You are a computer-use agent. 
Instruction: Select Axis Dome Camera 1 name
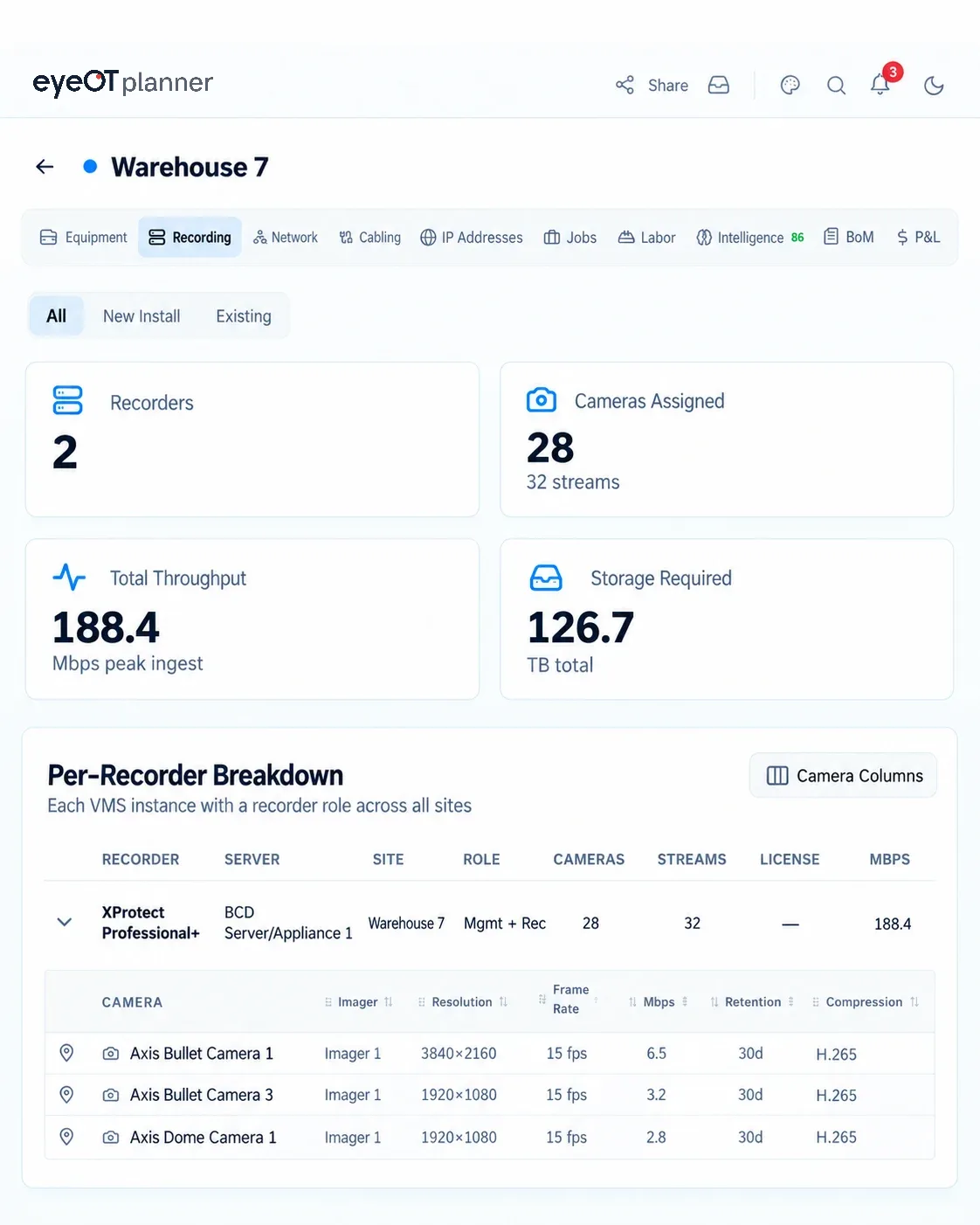(x=204, y=1138)
